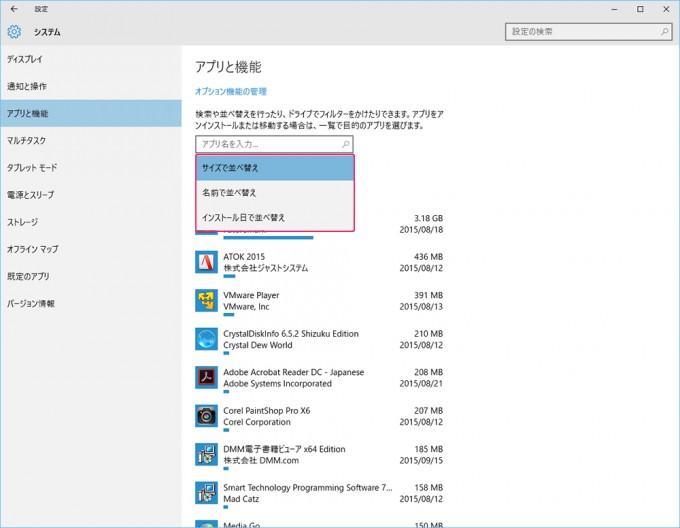Select VMware Player app name
This screenshot has height=528, width=680.
(251, 295)
